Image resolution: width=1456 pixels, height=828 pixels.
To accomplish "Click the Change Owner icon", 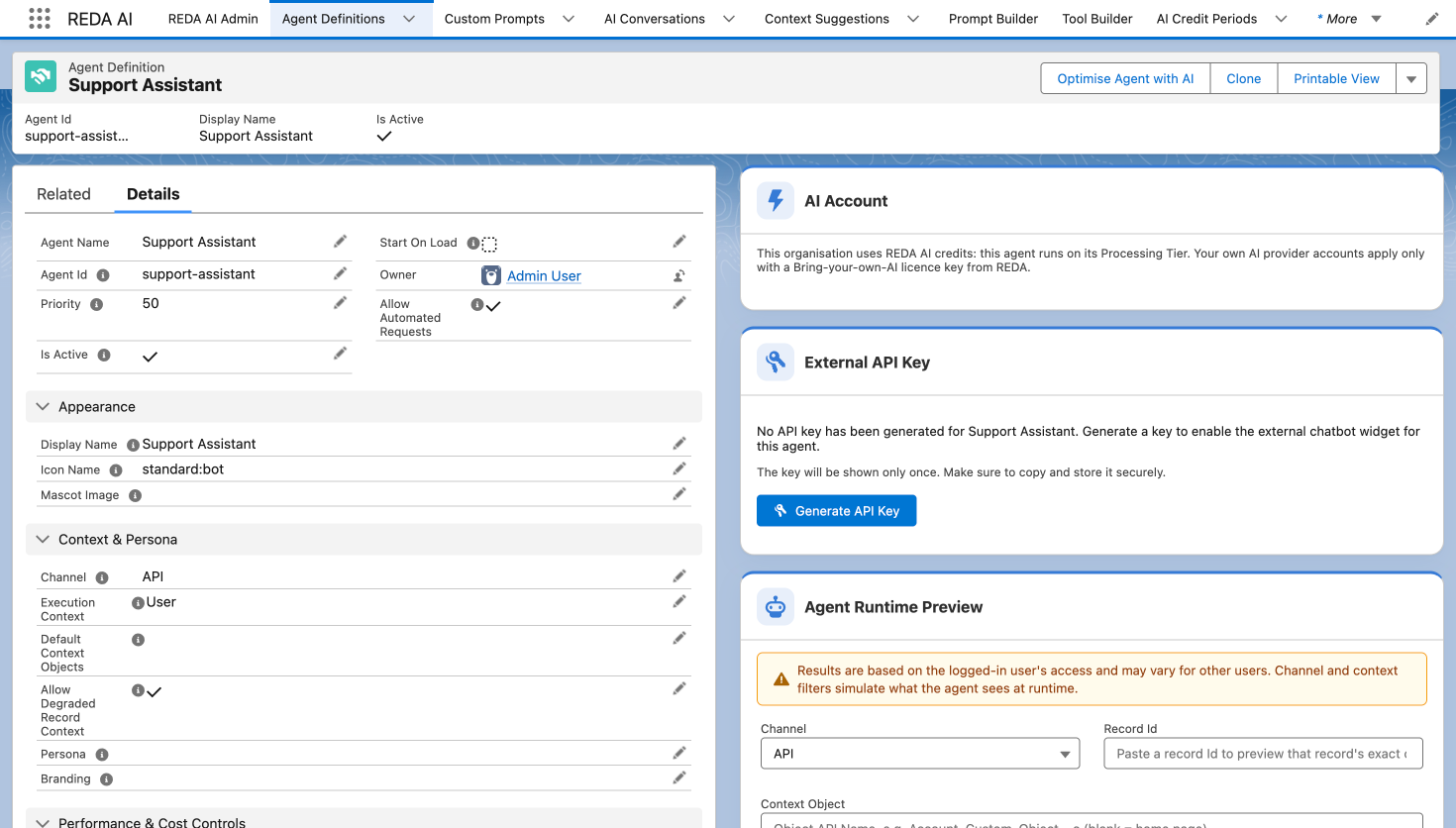I will tap(679, 276).
